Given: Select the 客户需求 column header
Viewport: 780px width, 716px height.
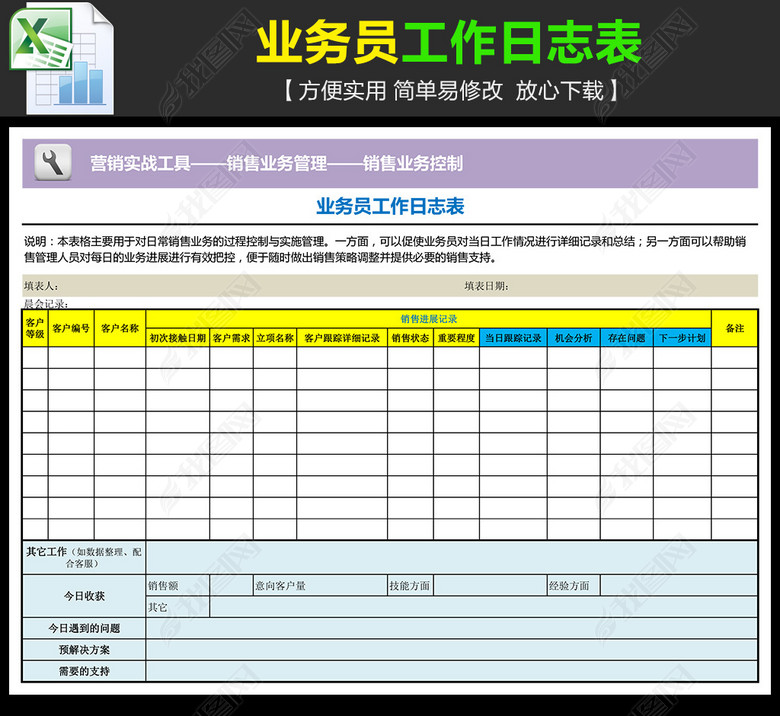Looking at the screenshot, I should pyautogui.click(x=231, y=338).
